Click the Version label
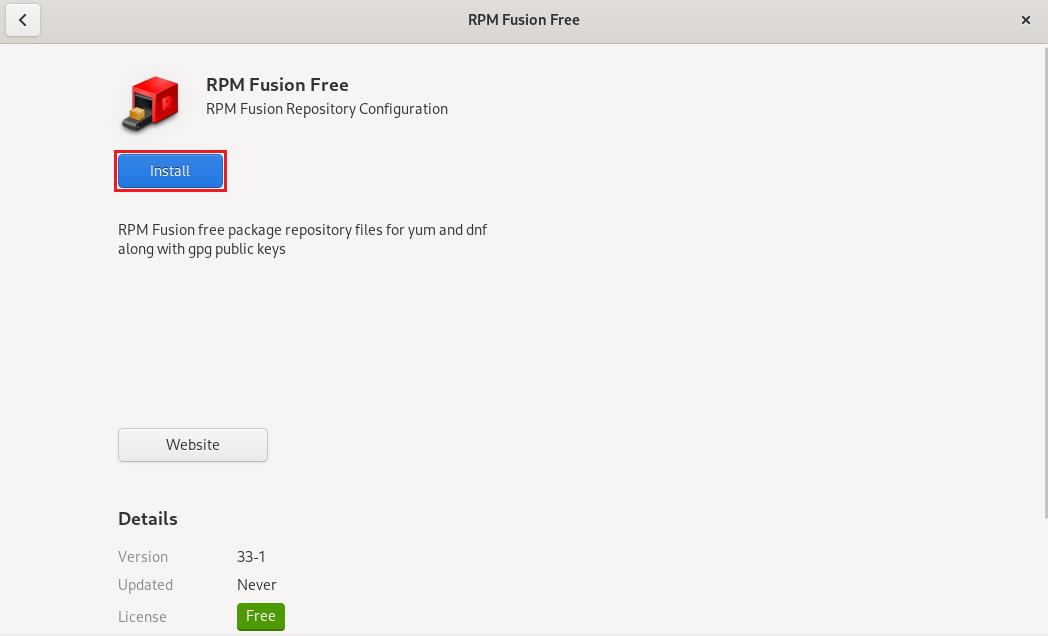1048x636 pixels. click(143, 557)
